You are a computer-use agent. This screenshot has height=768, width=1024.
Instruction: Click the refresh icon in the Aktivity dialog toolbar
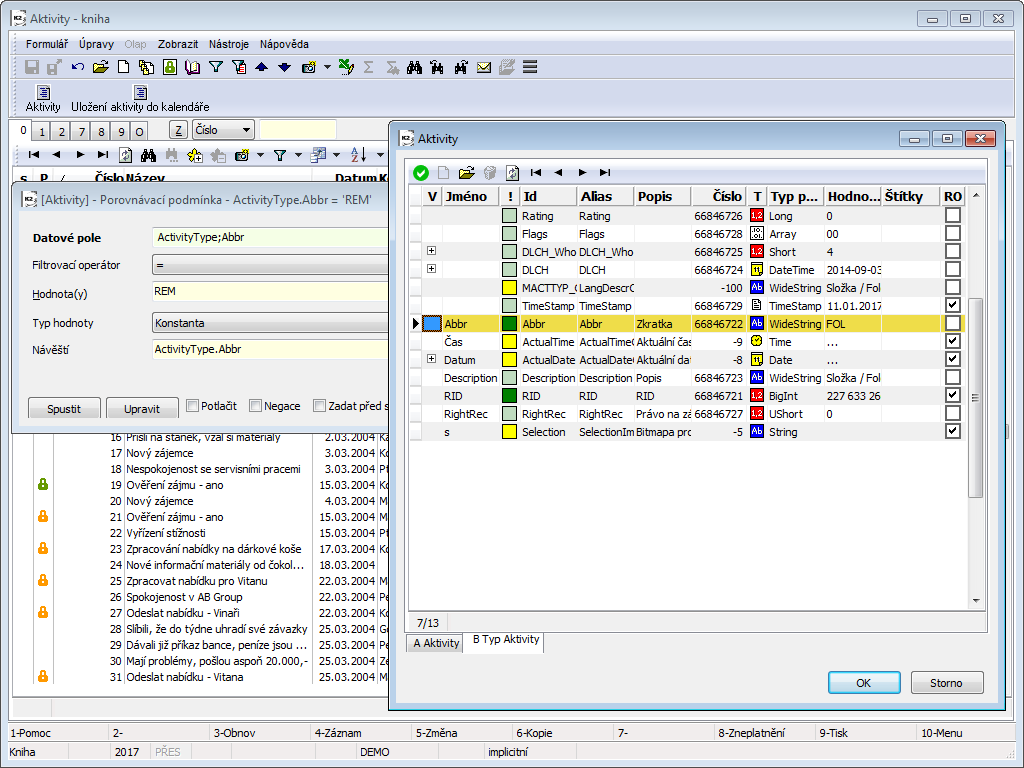513,172
